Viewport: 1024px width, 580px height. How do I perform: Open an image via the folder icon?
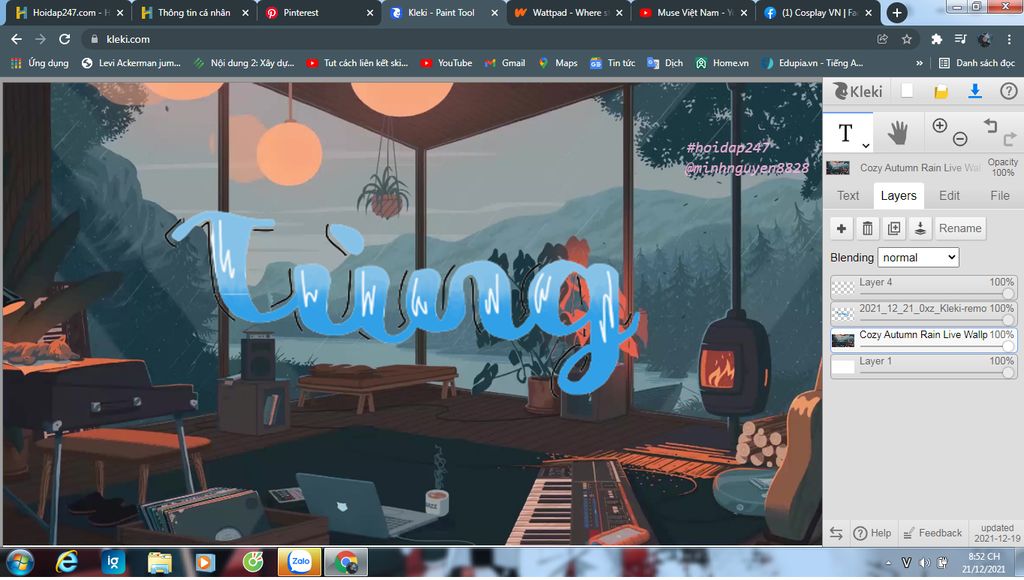tap(941, 91)
